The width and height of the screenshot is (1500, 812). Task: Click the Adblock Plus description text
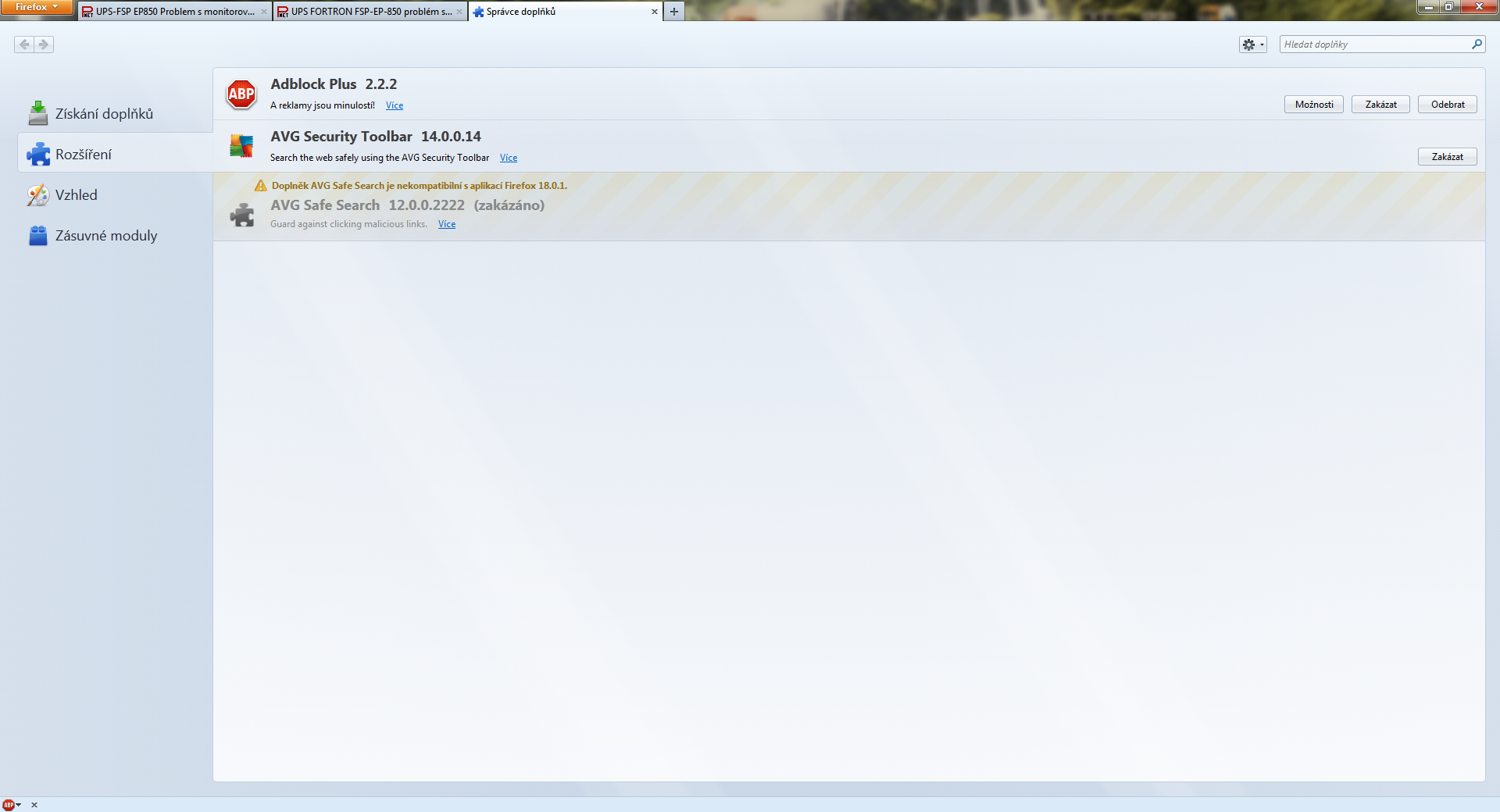(323, 105)
